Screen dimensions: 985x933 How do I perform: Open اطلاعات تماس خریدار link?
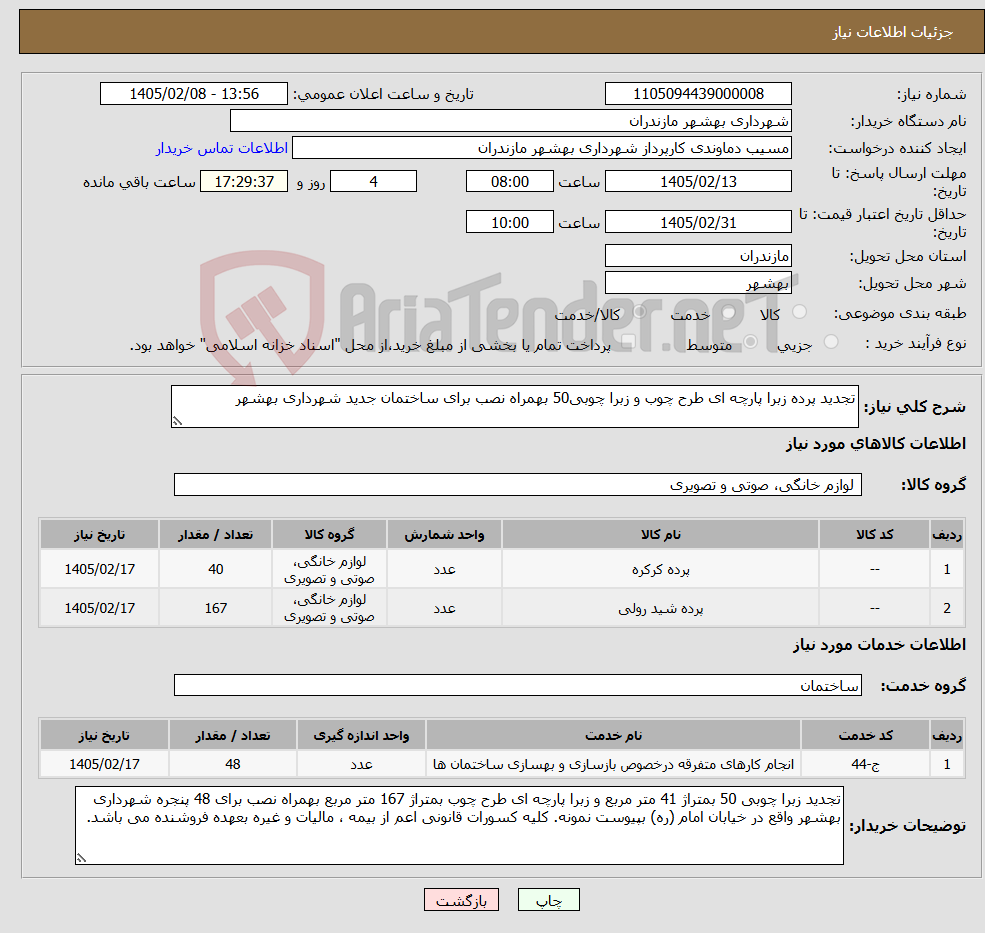(x=222, y=148)
